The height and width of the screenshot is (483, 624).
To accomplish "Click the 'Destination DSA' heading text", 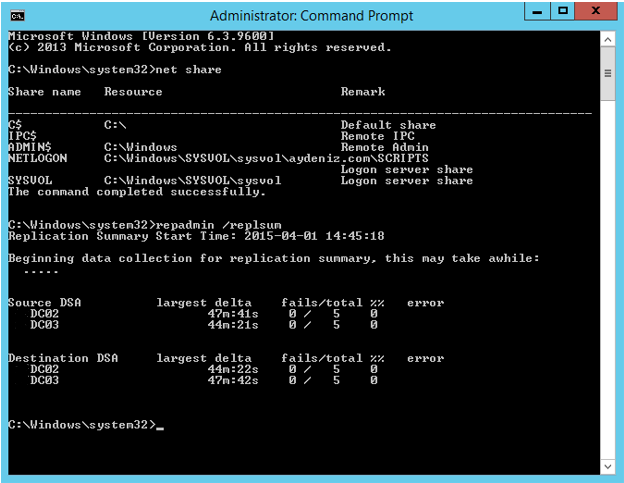I will click(x=63, y=358).
